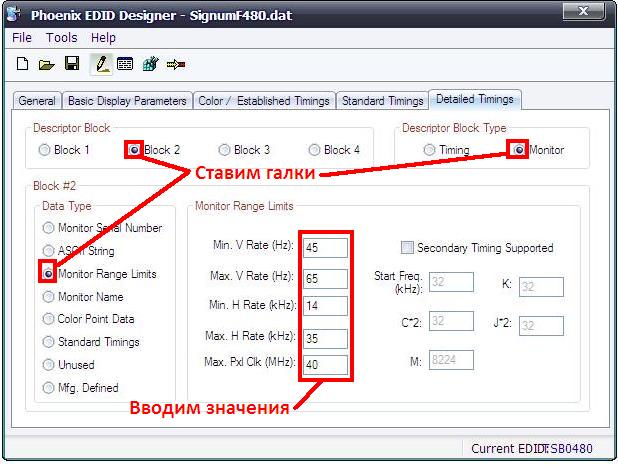Switch to the Standard Timings tab
This screenshot has height=465, width=618.
(382, 101)
